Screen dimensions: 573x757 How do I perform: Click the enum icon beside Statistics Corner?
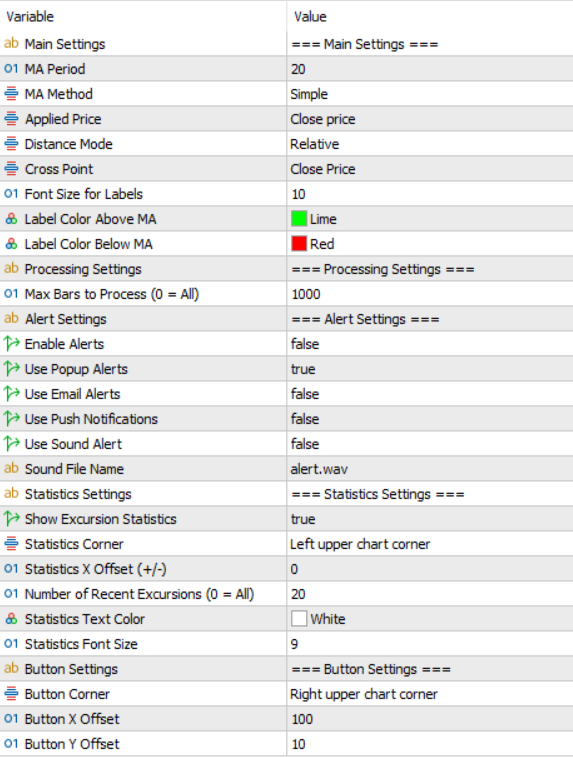click(x=11, y=544)
